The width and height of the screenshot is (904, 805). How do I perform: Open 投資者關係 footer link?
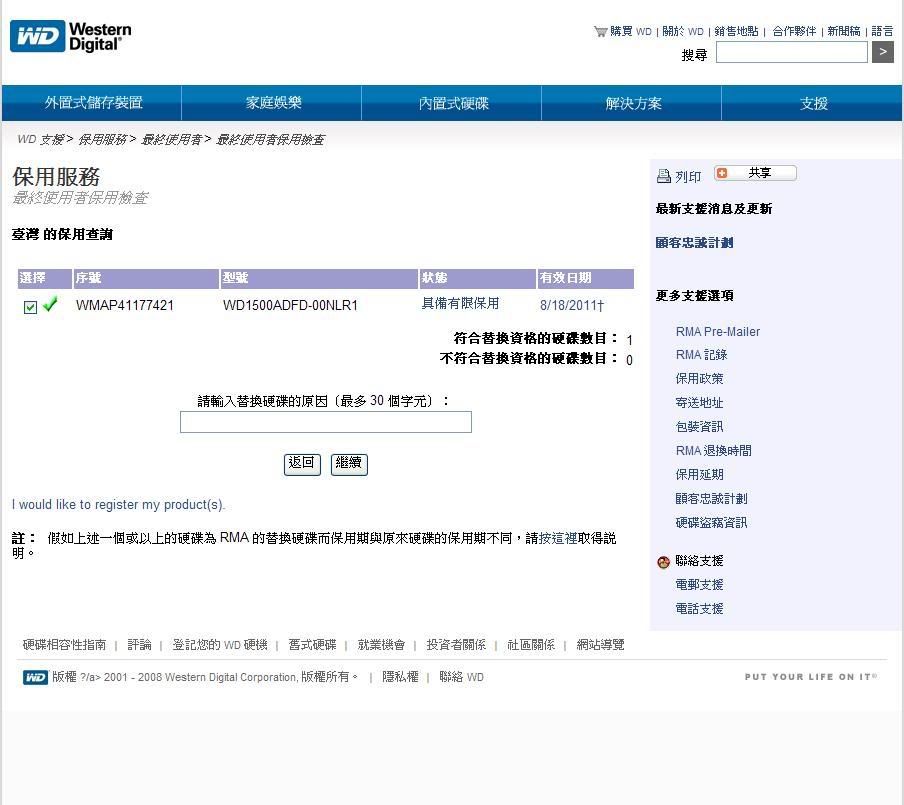pos(456,645)
